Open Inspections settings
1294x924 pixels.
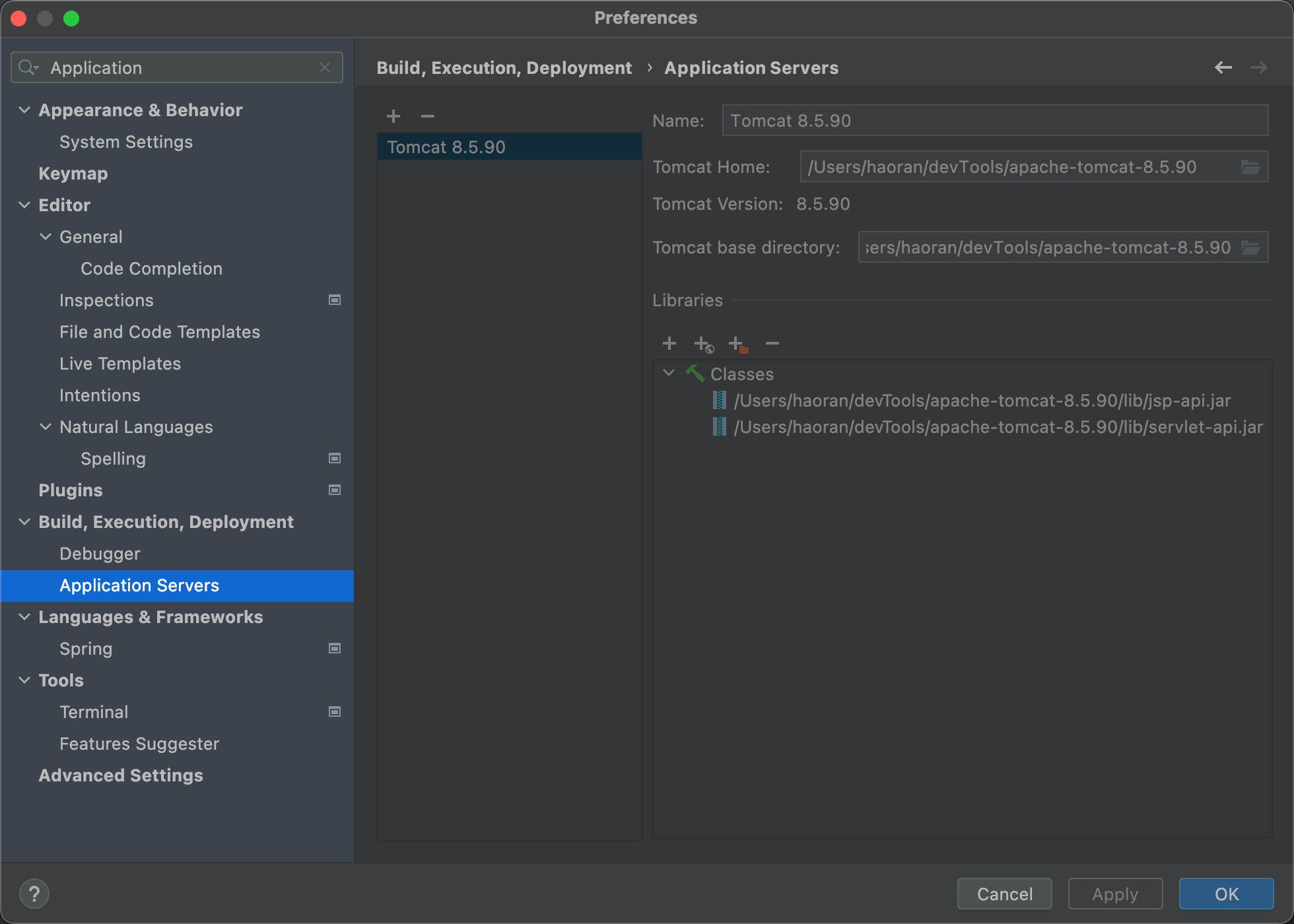point(106,300)
